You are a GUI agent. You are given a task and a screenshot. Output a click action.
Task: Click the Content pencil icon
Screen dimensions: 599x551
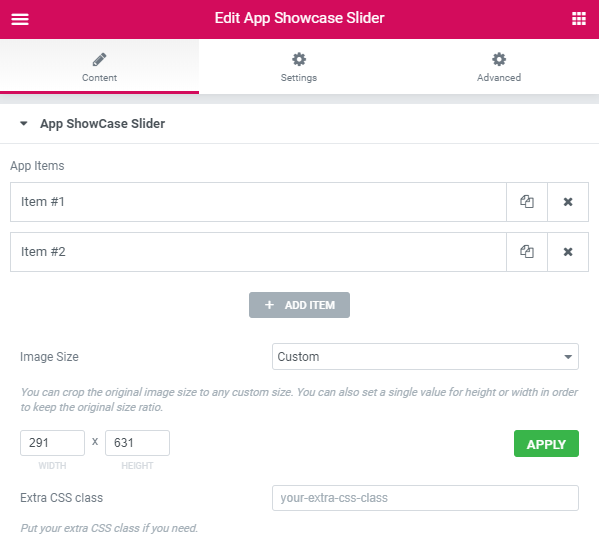click(99, 60)
